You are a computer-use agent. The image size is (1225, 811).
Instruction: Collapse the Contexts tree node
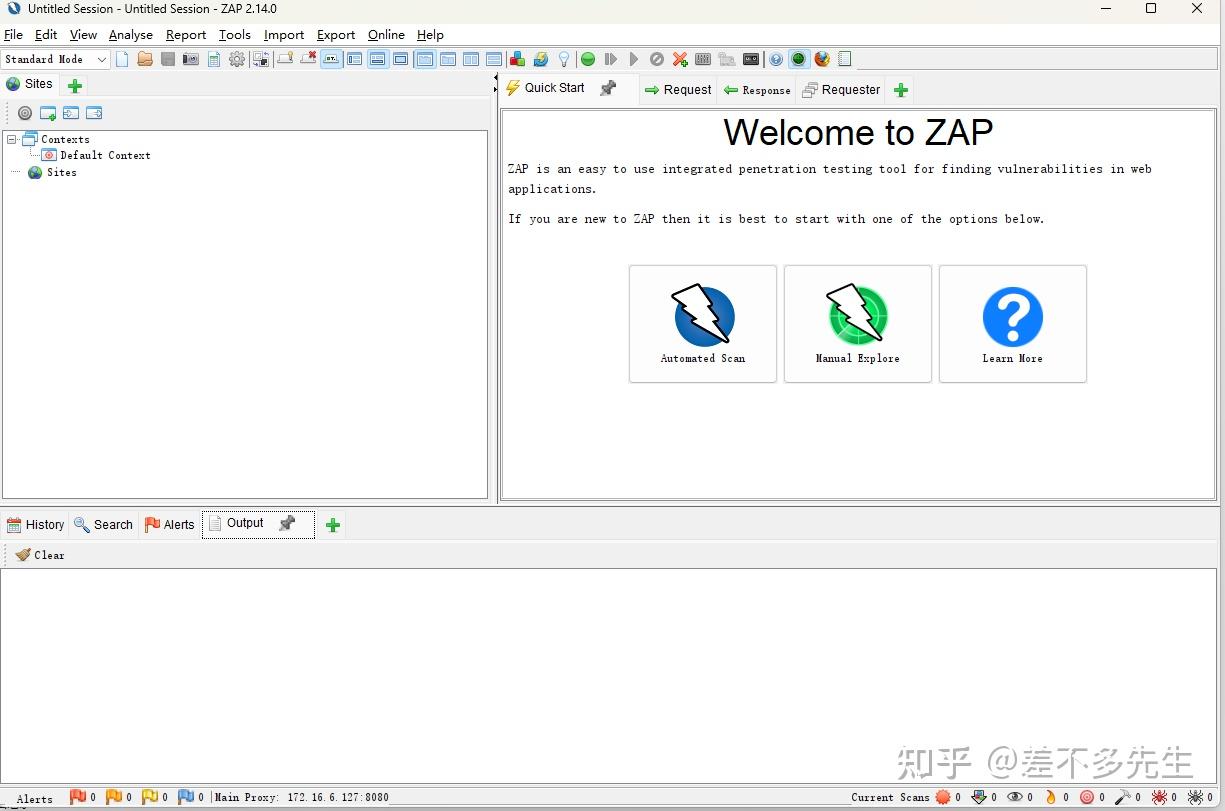[9, 139]
